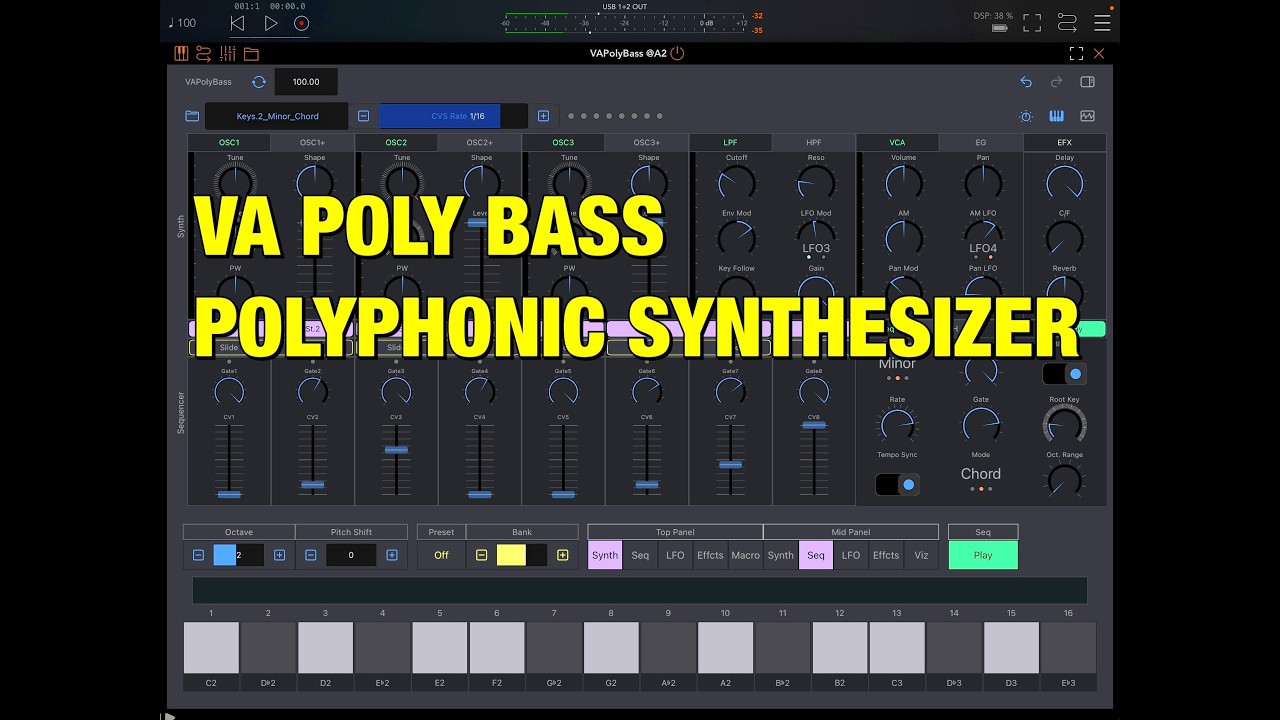Select the Mid Panel Effcts button
This screenshot has height=720, width=1280.
pyautogui.click(x=886, y=555)
